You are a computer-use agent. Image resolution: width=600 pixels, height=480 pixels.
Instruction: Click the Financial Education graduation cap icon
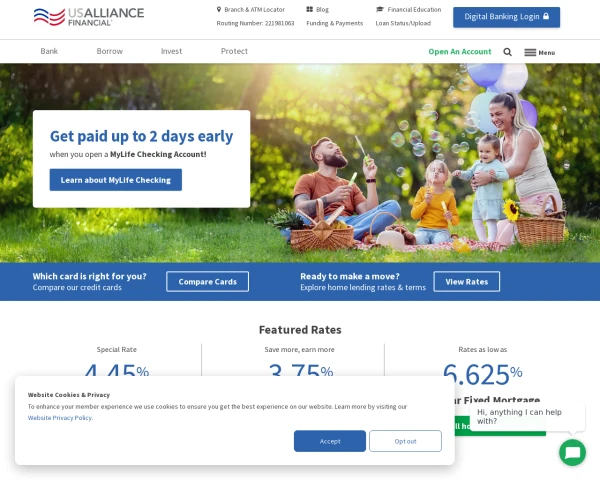(380, 9)
